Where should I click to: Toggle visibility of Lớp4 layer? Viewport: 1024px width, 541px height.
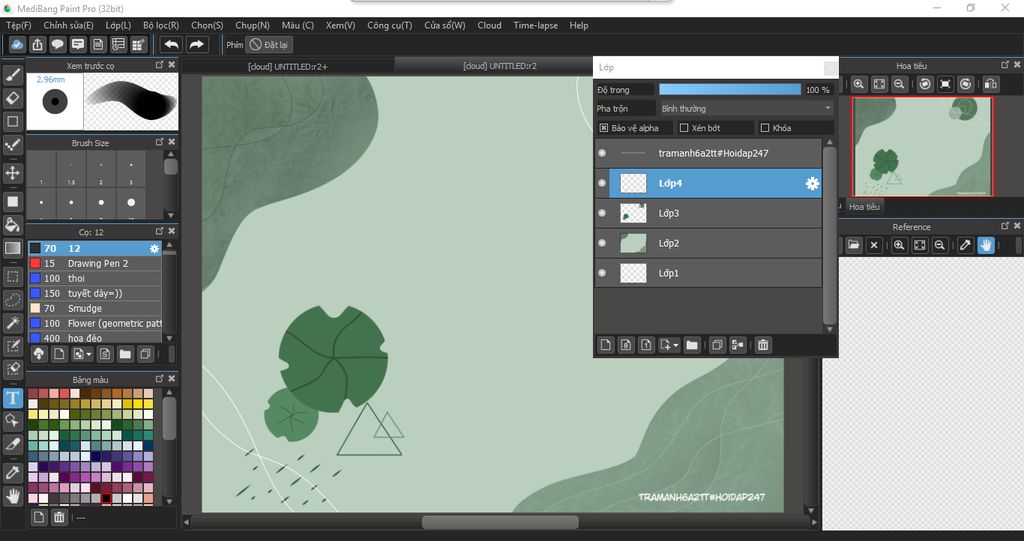pyautogui.click(x=602, y=183)
